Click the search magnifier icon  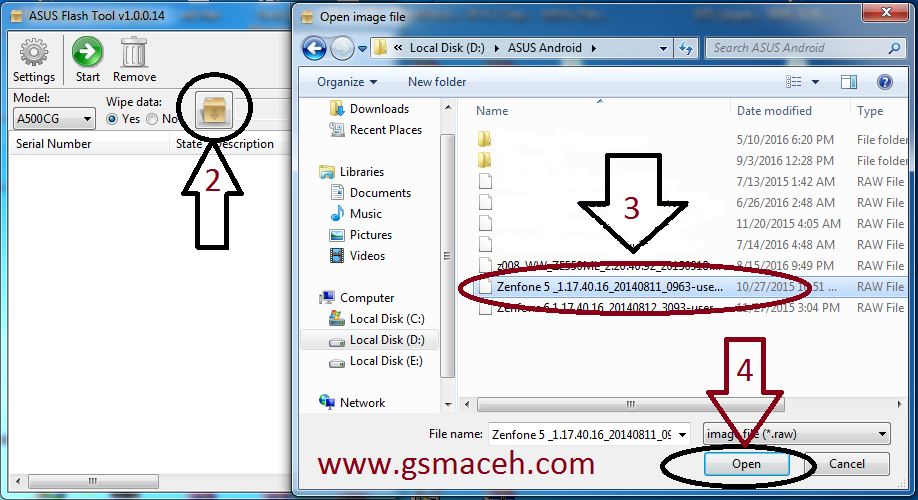(x=894, y=48)
